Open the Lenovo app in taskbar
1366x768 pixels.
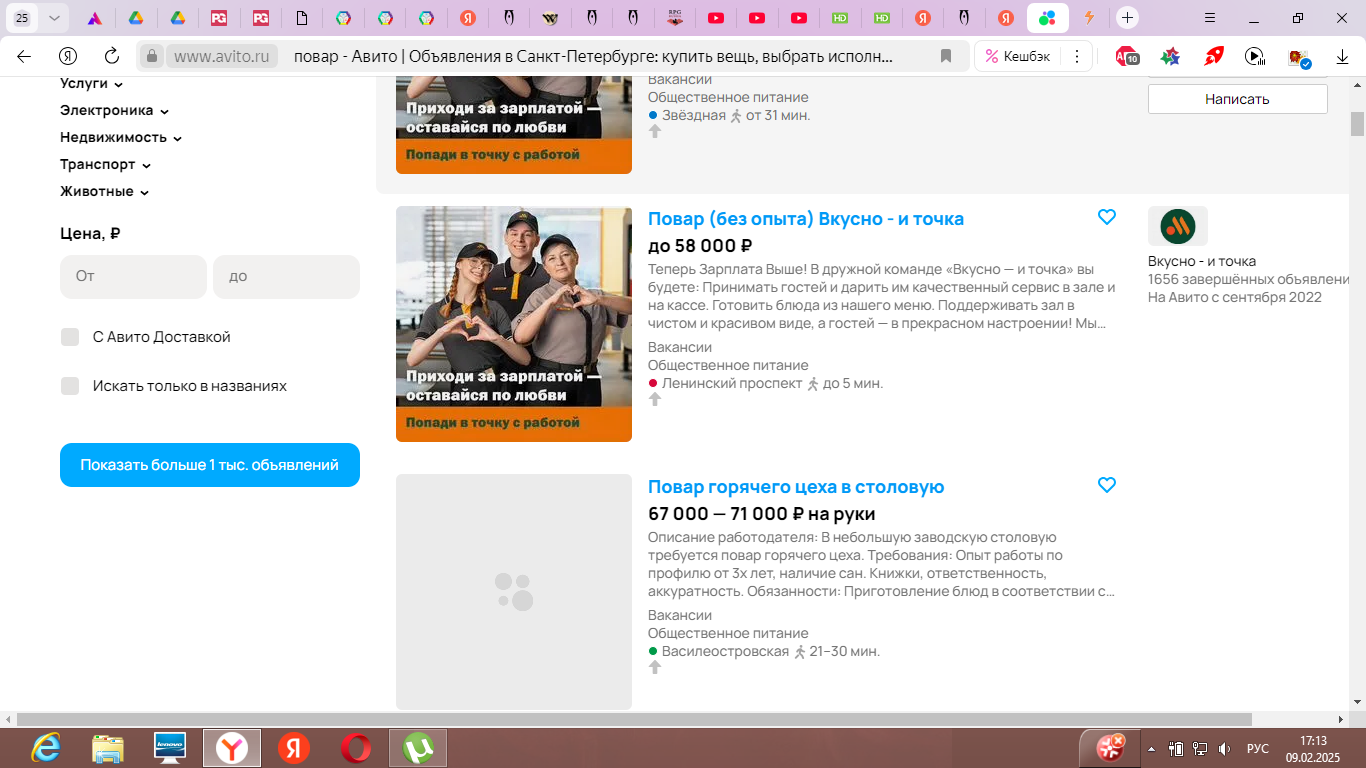click(170, 748)
